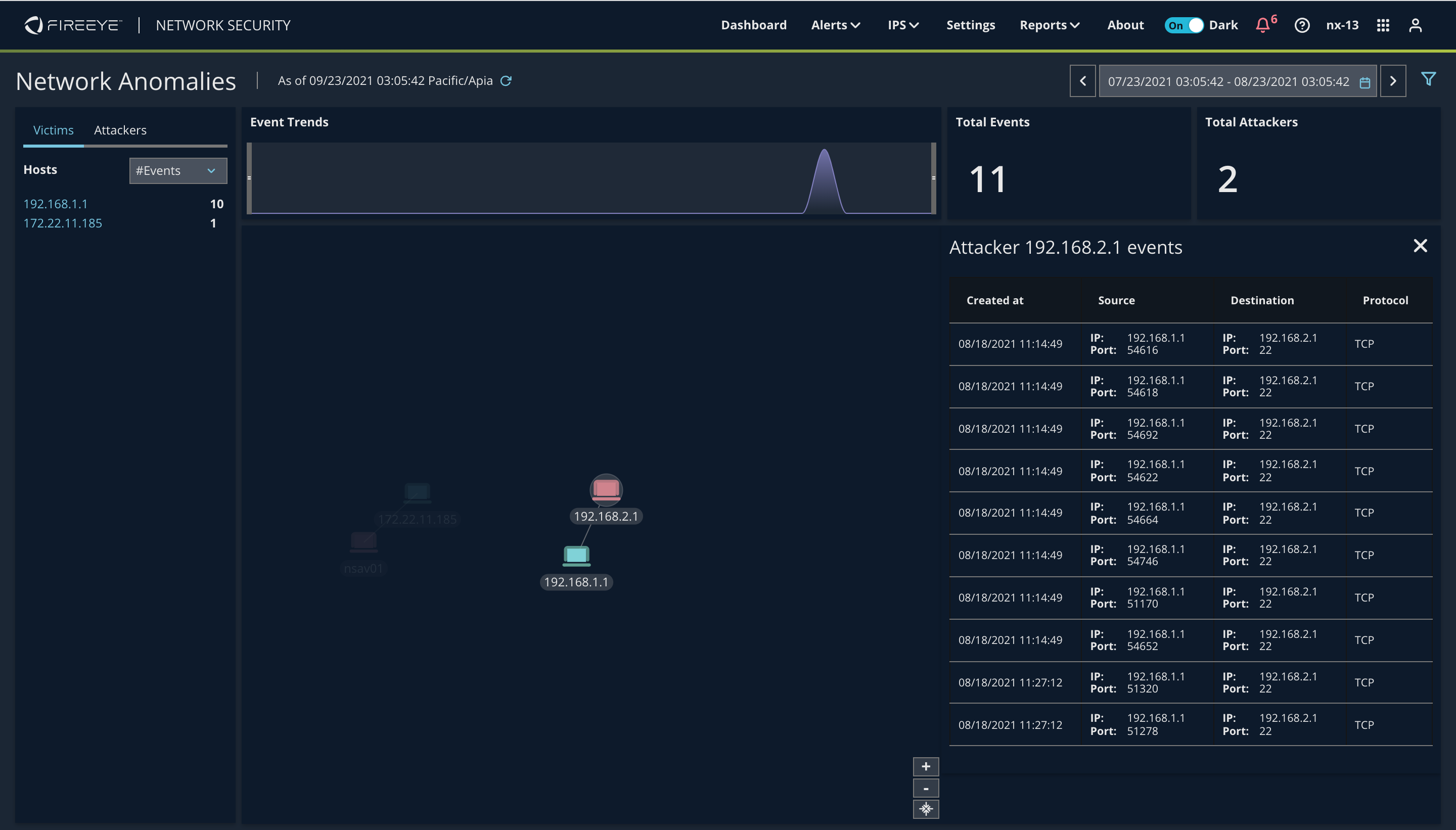This screenshot has height=830, width=1456.
Task: Open the apps grid menu icon
Action: click(1383, 25)
